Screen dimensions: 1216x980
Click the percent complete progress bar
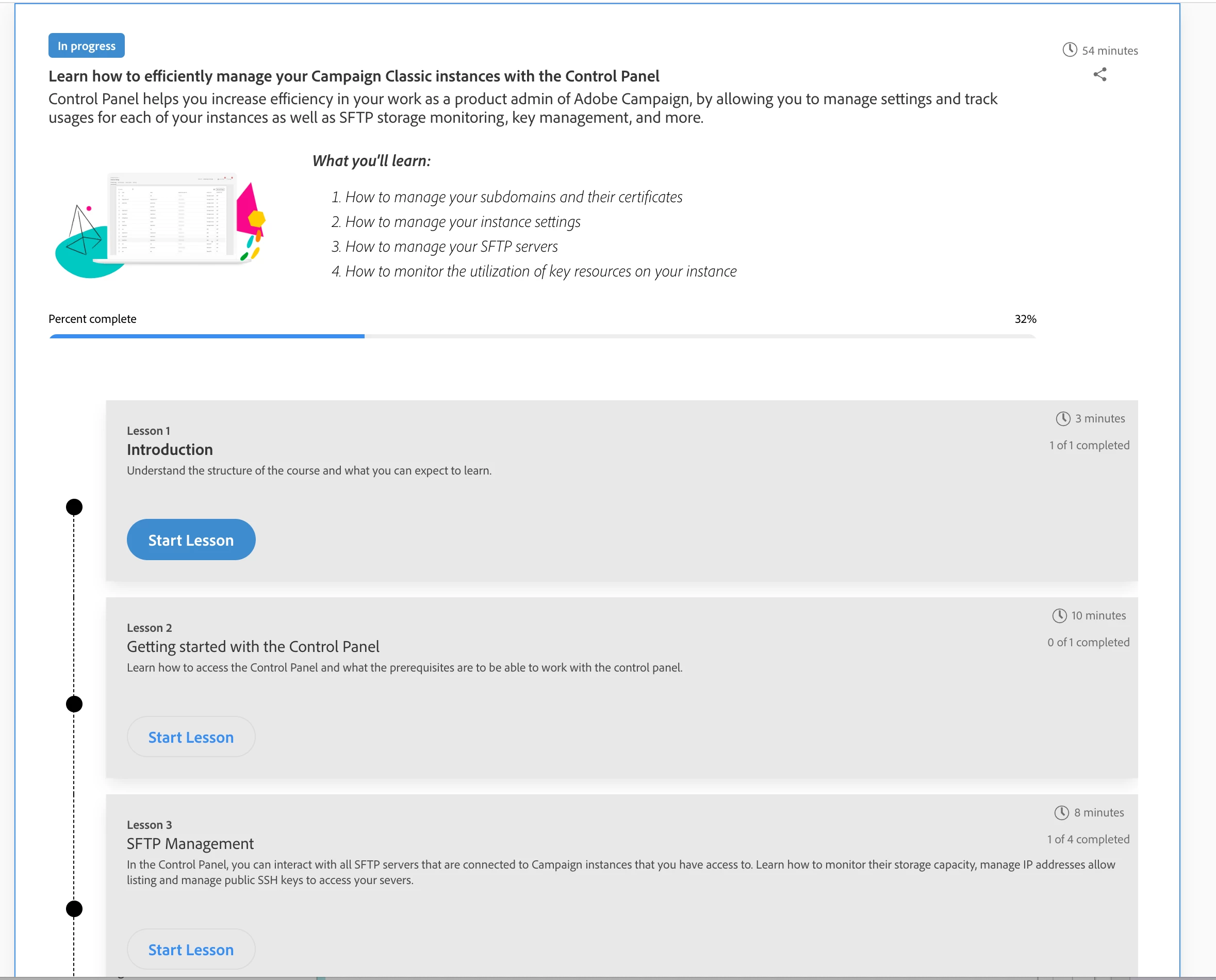(x=543, y=336)
